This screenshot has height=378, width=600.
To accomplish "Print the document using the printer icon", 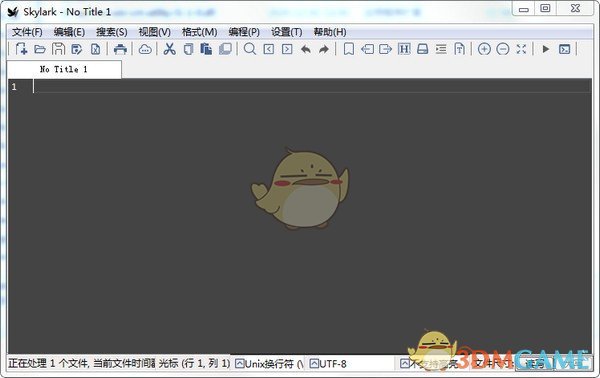I will 120,49.
